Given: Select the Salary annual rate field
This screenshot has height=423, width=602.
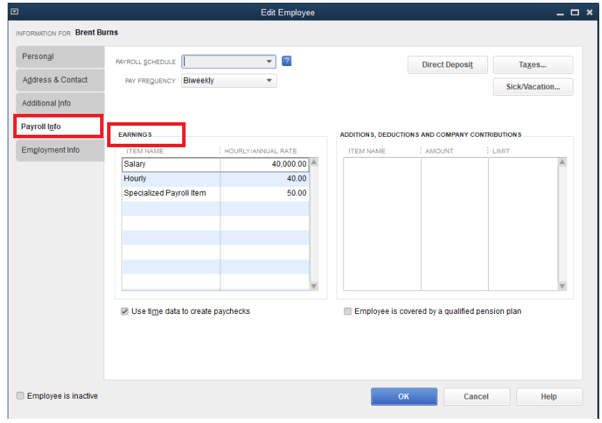Looking at the screenshot, I should pos(264,164).
